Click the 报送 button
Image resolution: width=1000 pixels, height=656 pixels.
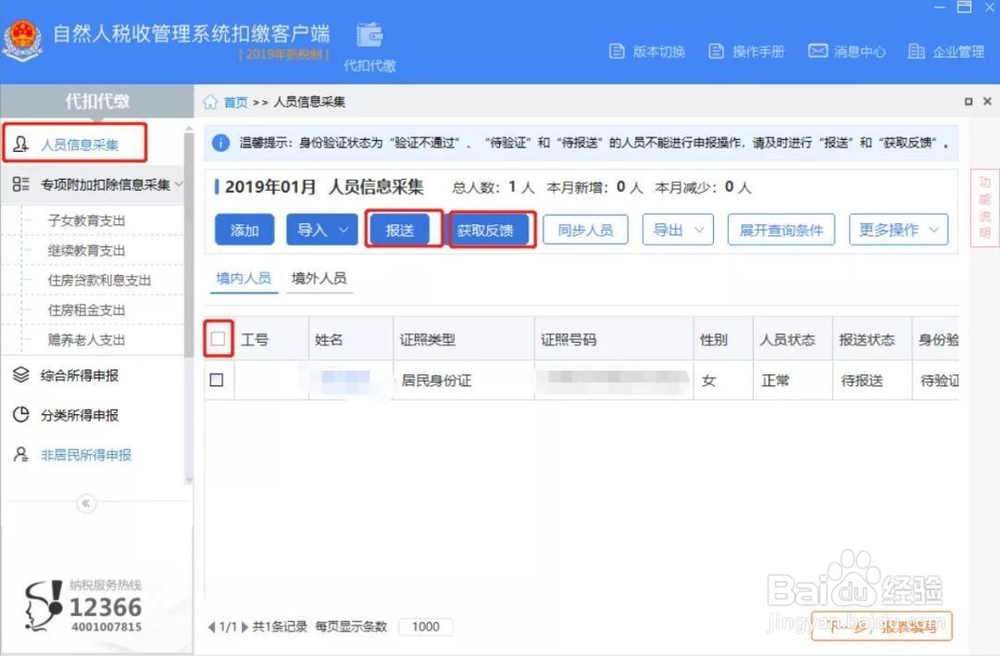click(x=400, y=230)
